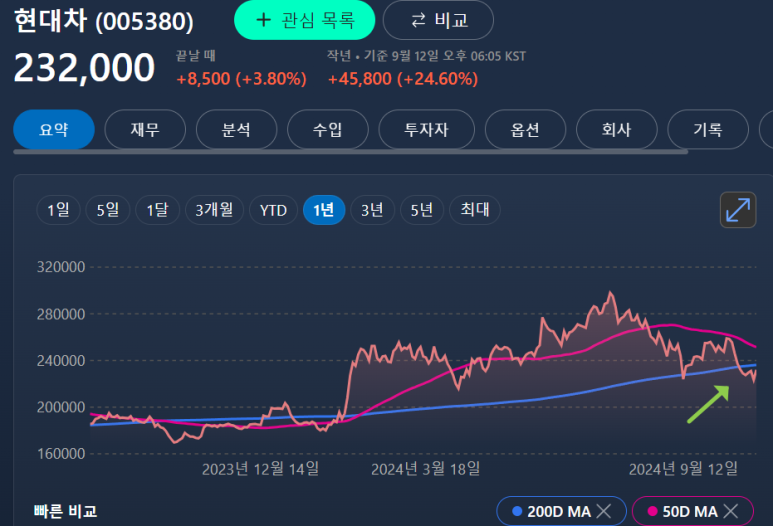Click the 빠른 비교 heading
Image resolution: width=773 pixels, height=526 pixels.
coord(66,511)
